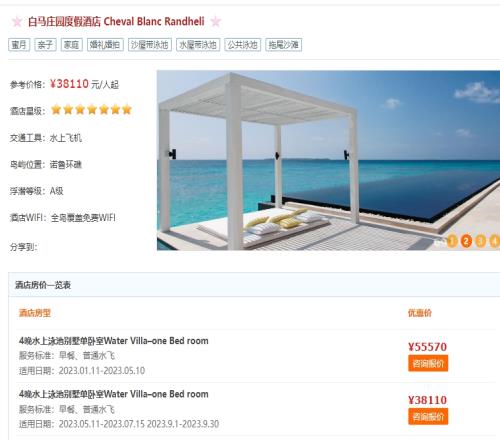The height and width of the screenshot is (440, 500).
Task: Show carousel slide 4
Action: 494,241
